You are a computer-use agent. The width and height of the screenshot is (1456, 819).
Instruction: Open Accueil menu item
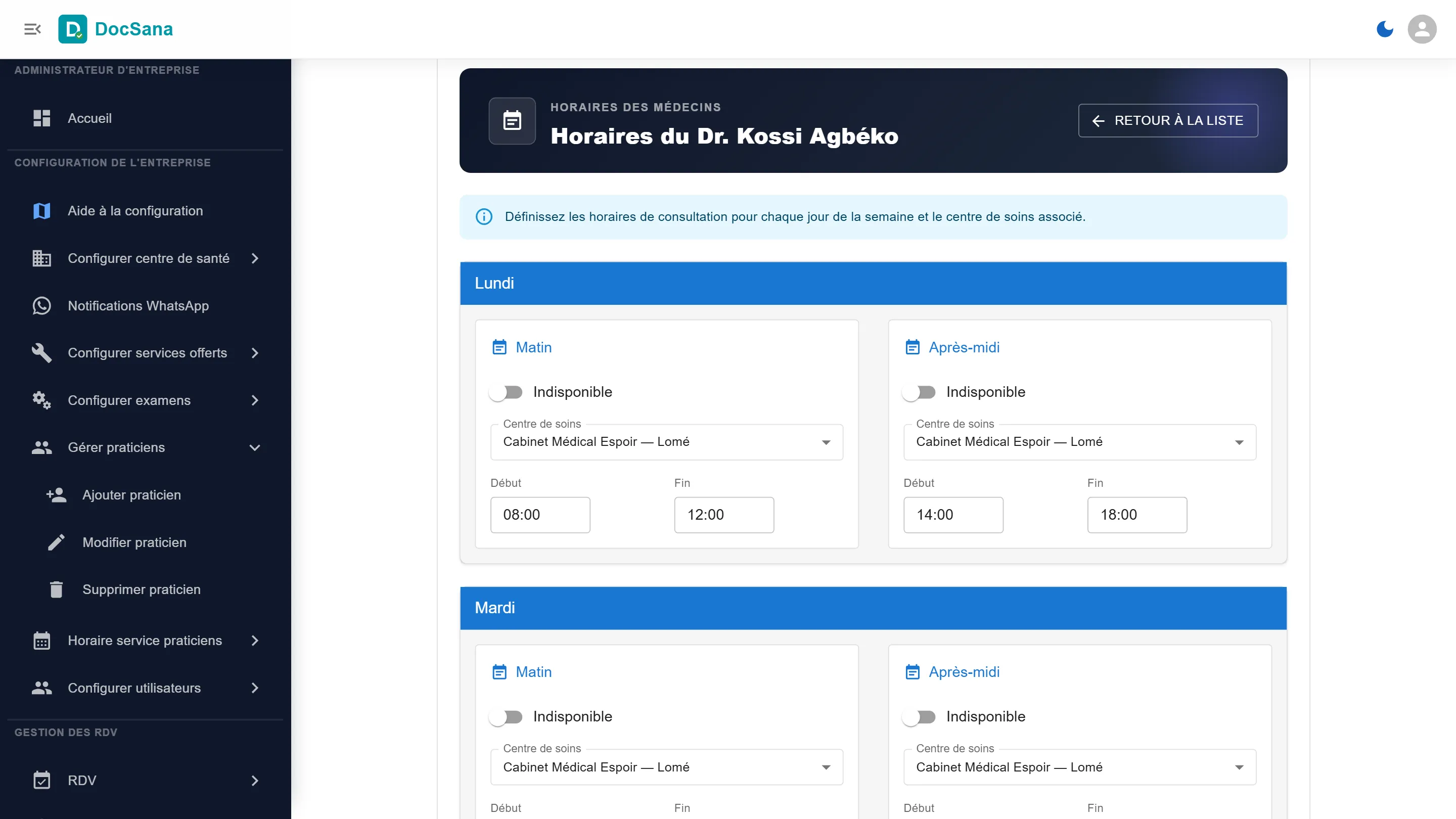145,118
